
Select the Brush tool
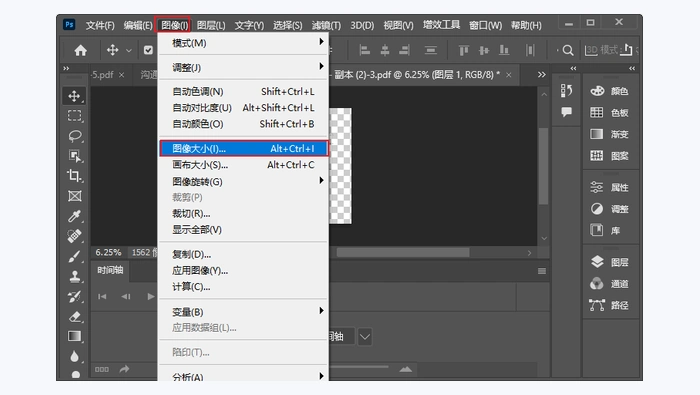[75, 256]
